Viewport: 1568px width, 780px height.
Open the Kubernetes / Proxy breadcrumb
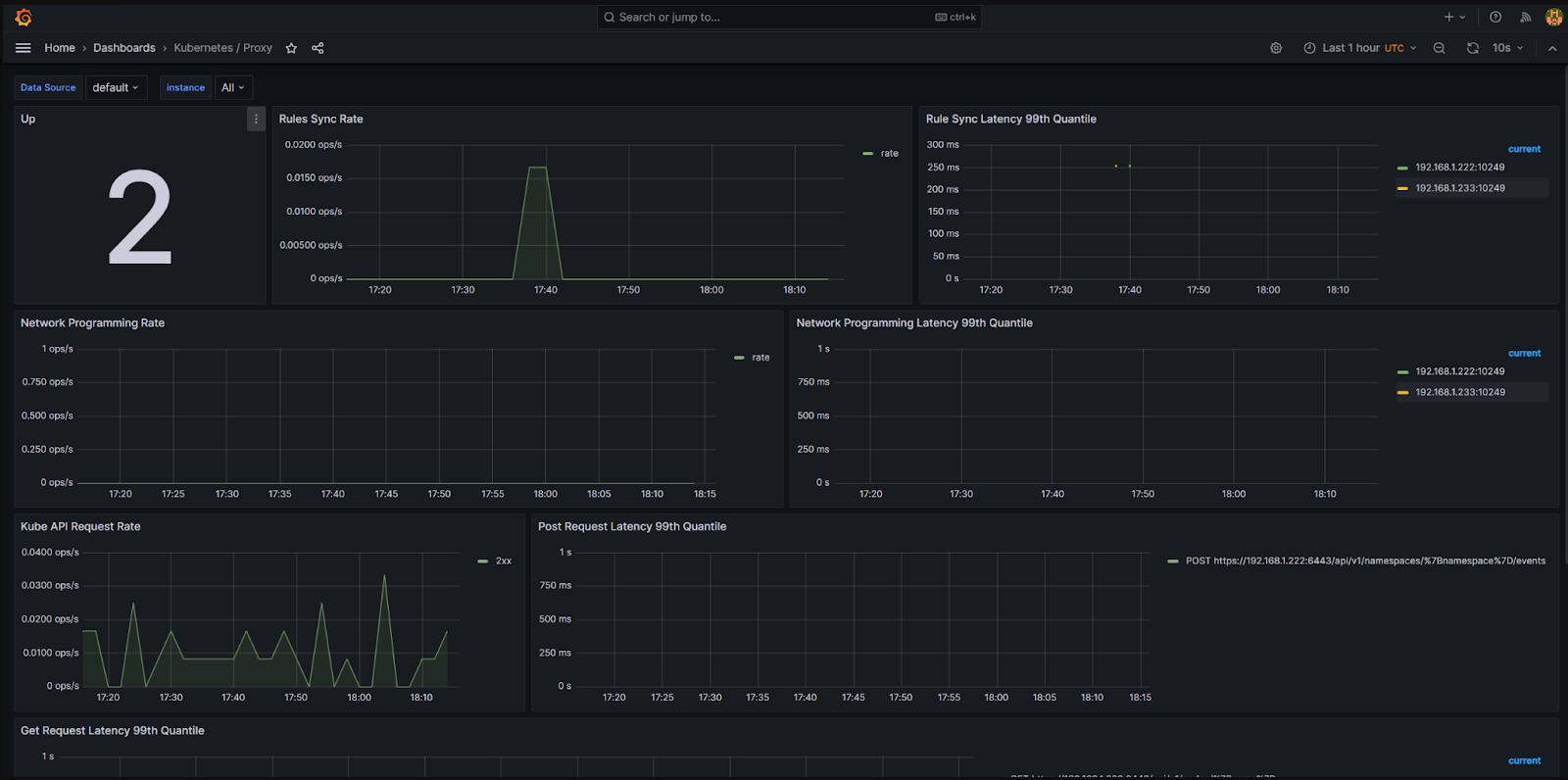pos(223,48)
